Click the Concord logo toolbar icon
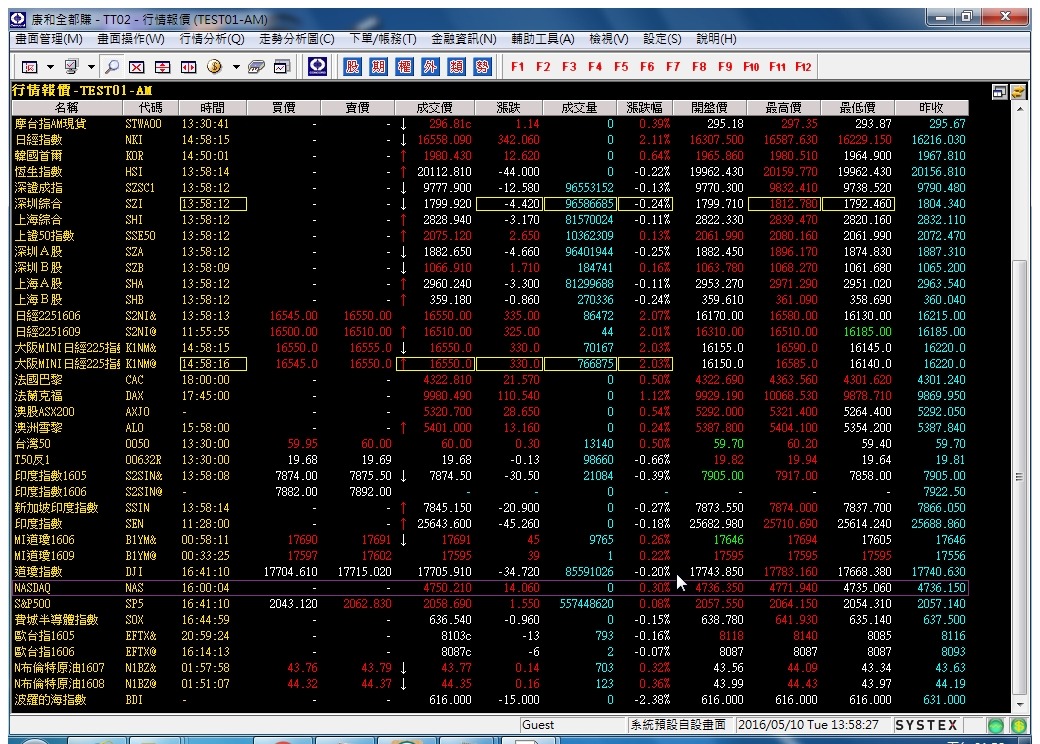This screenshot has width=1040, height=744. tap(318, 66)
